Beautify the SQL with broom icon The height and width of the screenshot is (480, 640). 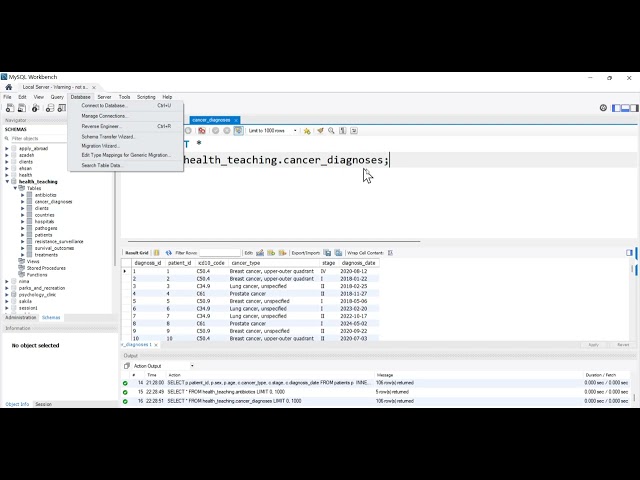click(x=320, y=131)
